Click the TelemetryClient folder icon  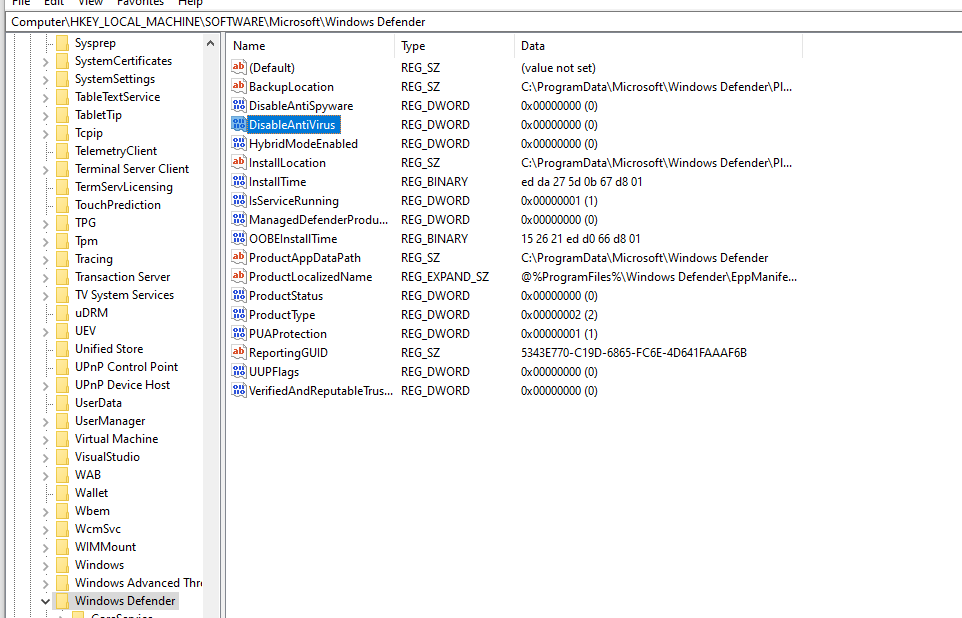tap(62, 151)
